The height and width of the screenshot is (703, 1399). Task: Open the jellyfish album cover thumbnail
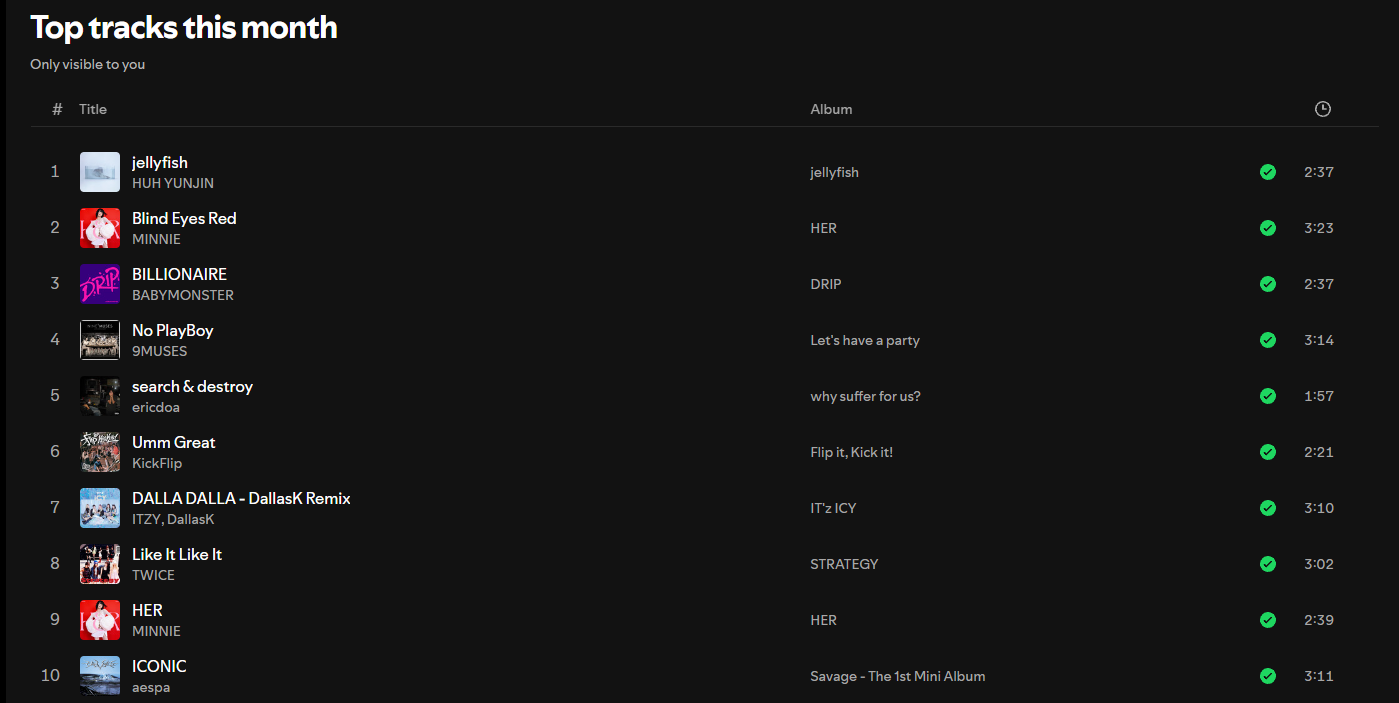(x=100, y=172)
